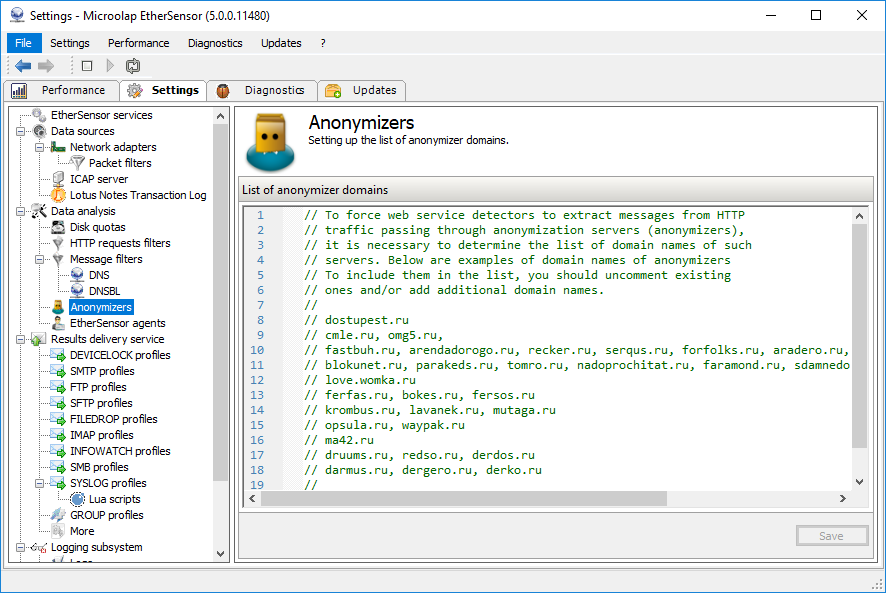Click the Logging subsystem glasses icon

tap(39, 547)
